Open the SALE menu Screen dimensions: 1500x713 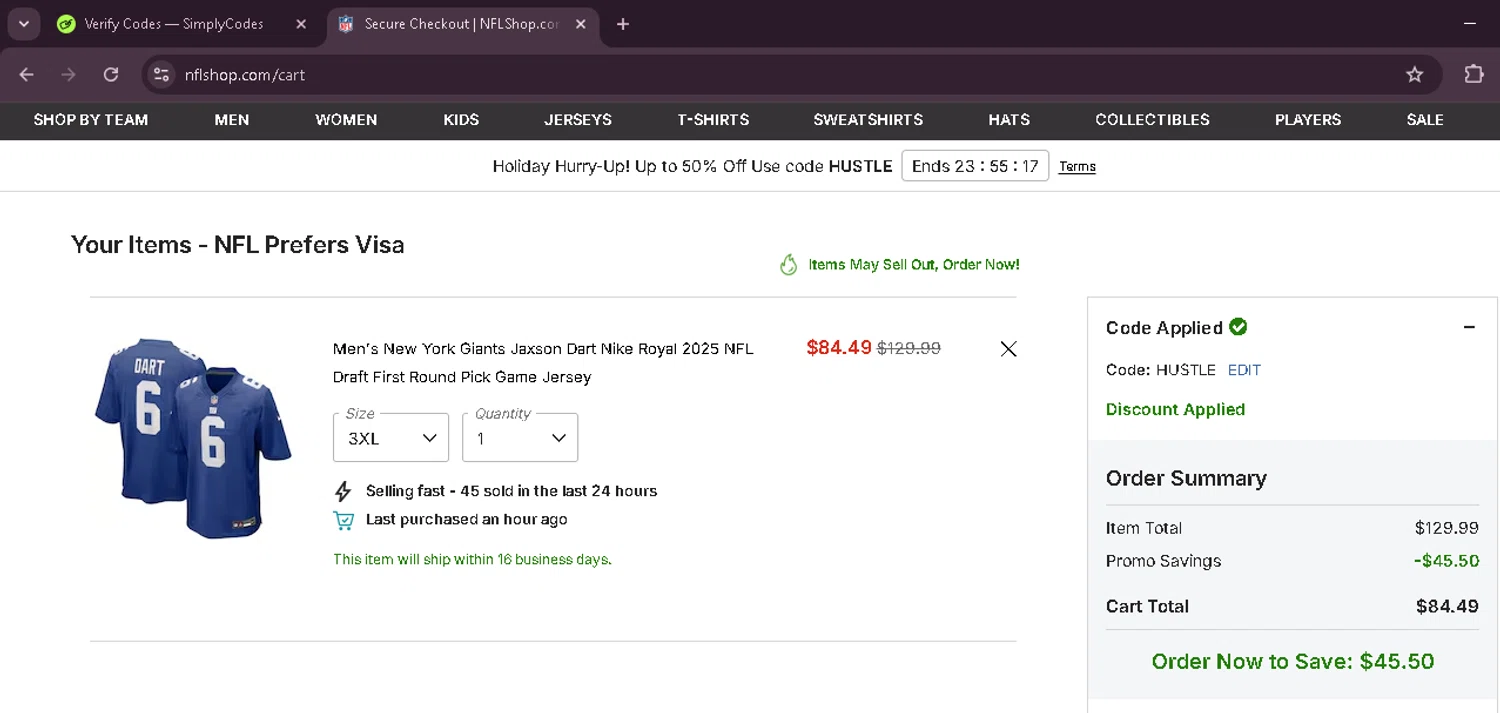click(1425, 120)
